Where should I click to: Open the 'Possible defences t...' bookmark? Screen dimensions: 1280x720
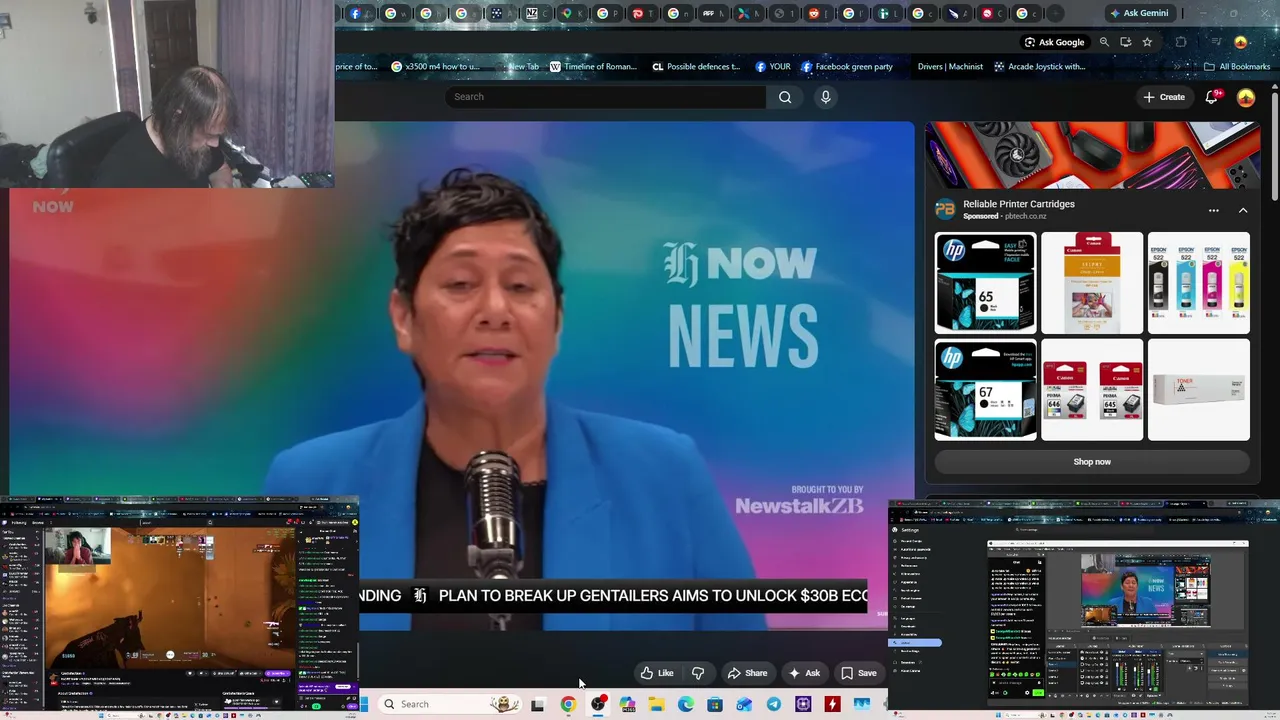tap(696, 67)
